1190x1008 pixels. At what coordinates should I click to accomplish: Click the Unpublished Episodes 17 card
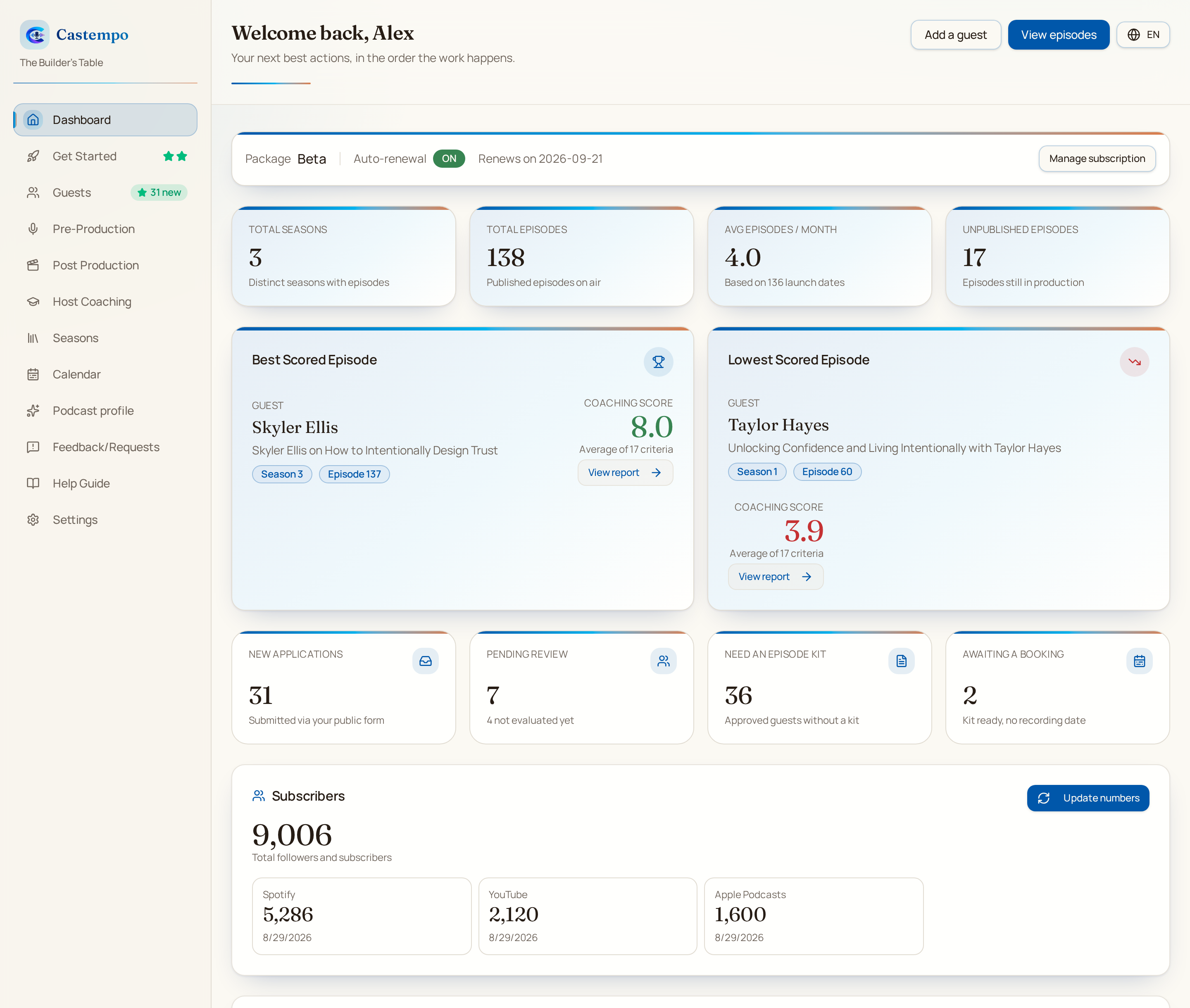1057,257
